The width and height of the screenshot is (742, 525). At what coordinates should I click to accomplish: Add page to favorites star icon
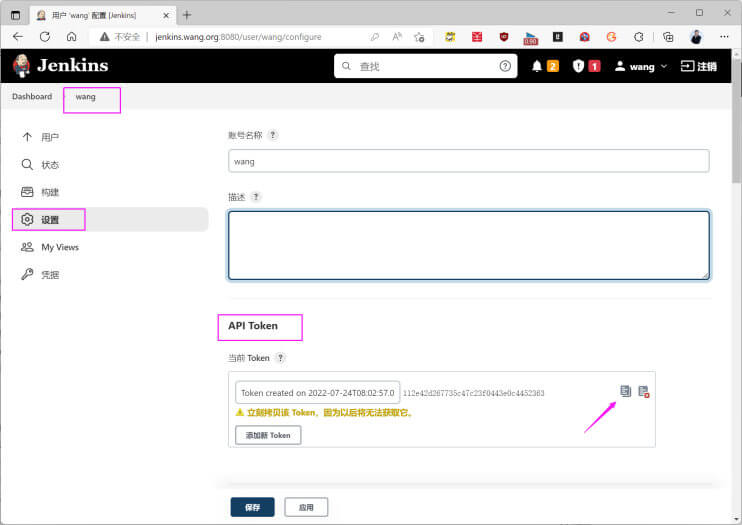tap(419, 37)
